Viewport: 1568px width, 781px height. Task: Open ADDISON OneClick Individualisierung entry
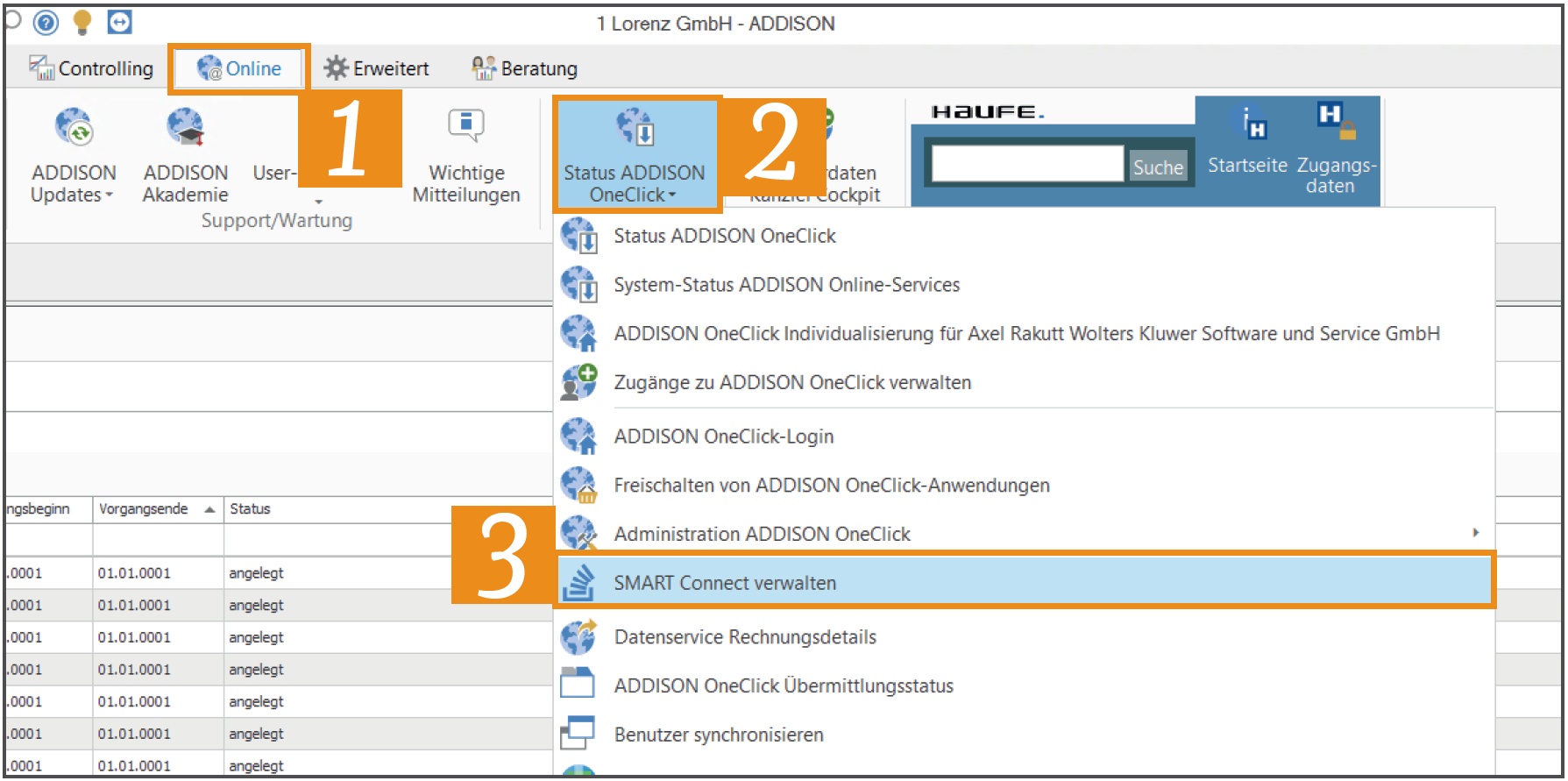tap(1025, 334)
